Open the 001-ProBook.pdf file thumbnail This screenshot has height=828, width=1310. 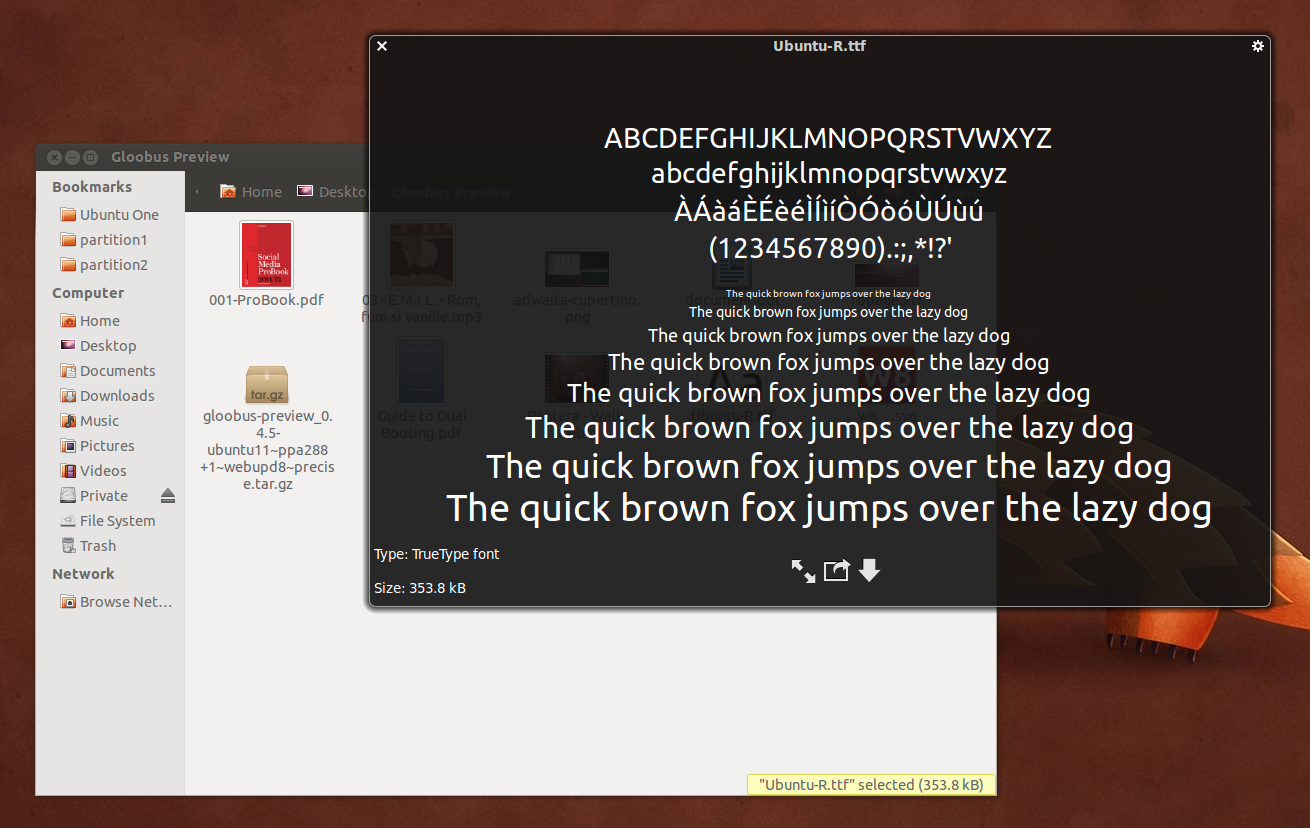pos(266,255)
